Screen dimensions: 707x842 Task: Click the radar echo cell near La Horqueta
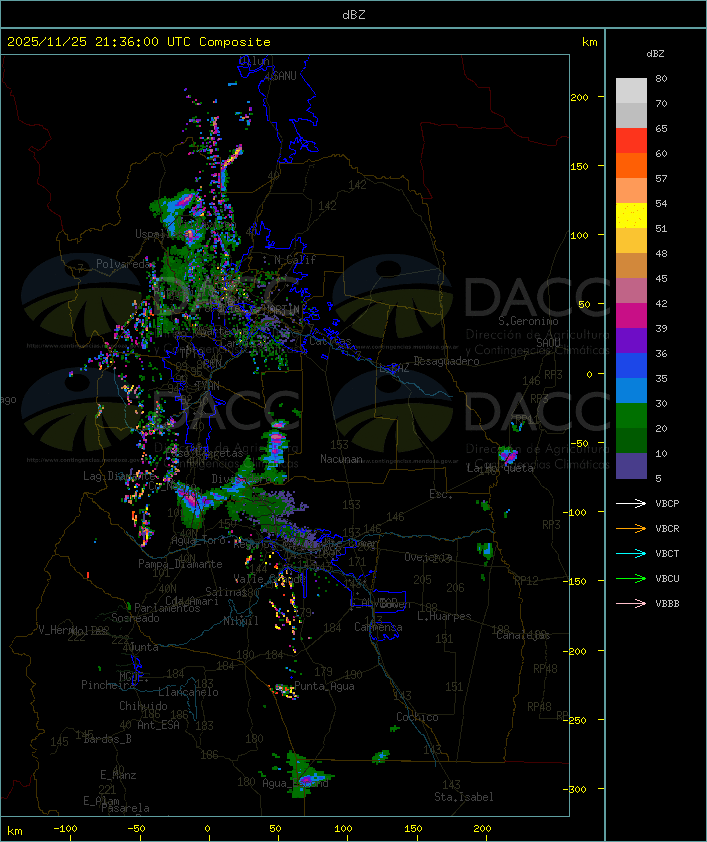pyautogui.click(x=508, y=456)
